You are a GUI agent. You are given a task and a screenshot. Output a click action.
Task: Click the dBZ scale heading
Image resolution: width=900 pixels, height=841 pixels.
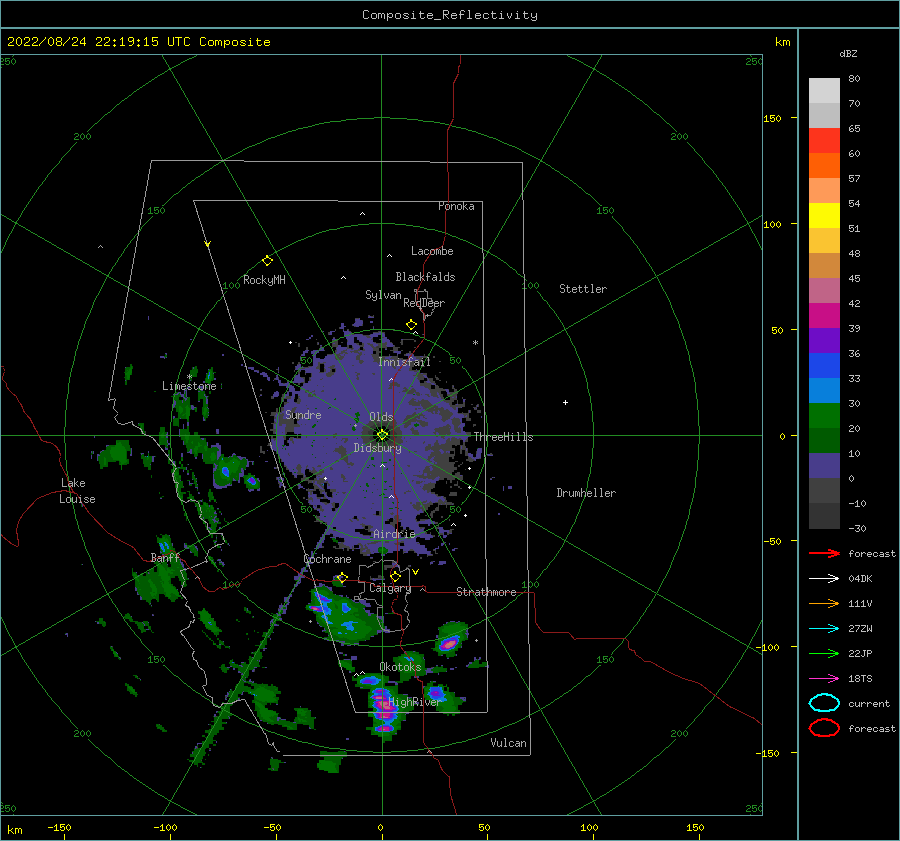coord(848,53)
